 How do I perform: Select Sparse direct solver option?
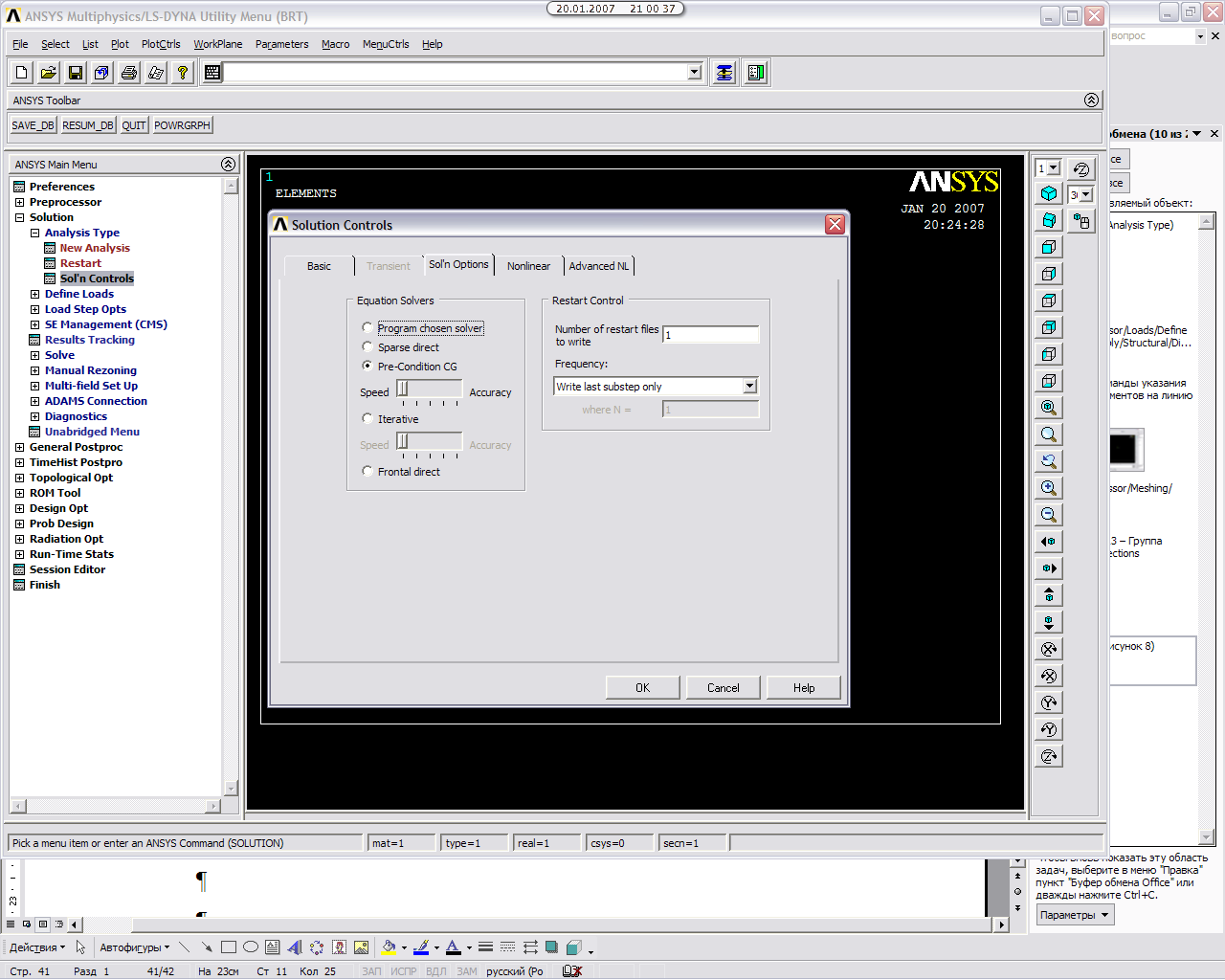point(367,347)
